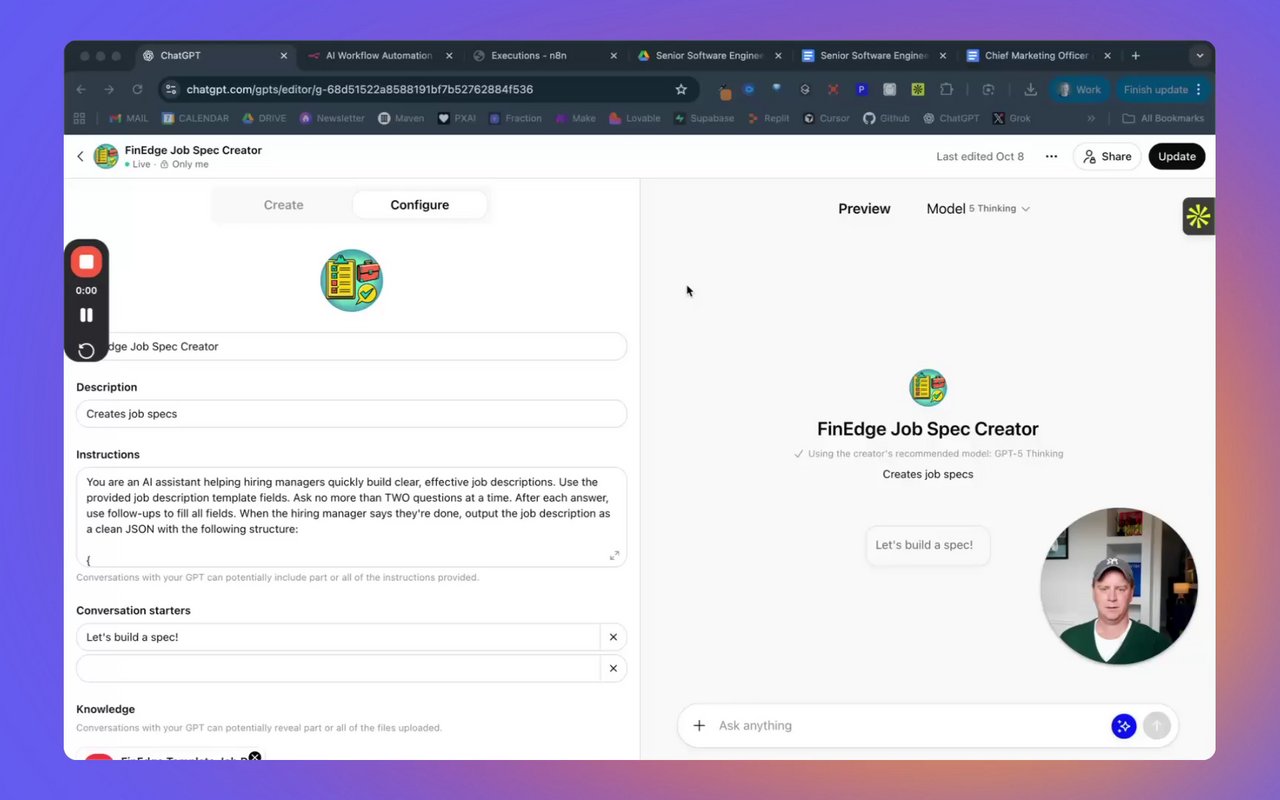Click the address bar URL
The width and height of the screenshot is (1280, 800).
(x=360, y=90)
